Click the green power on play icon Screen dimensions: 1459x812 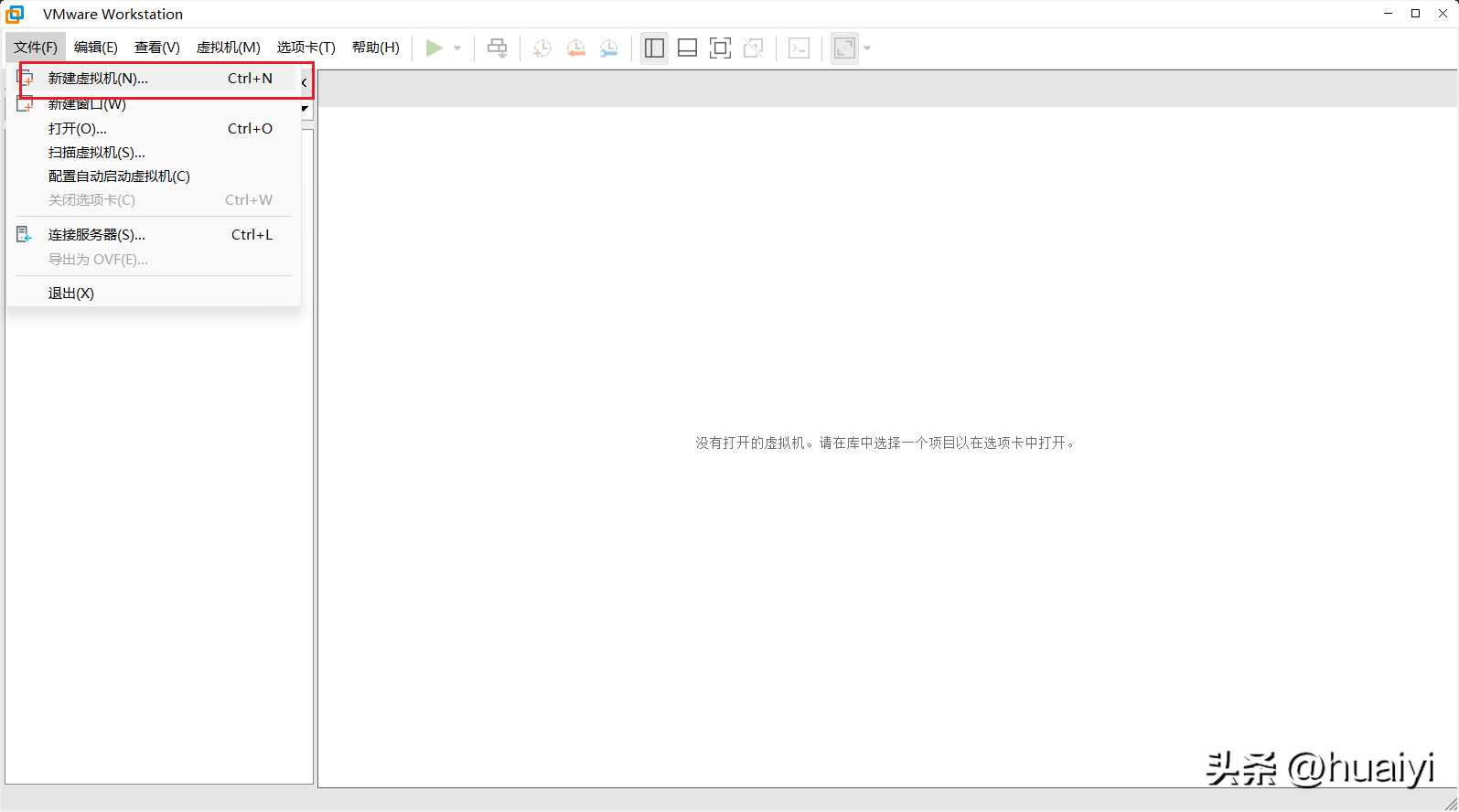[x=434, y=48]
